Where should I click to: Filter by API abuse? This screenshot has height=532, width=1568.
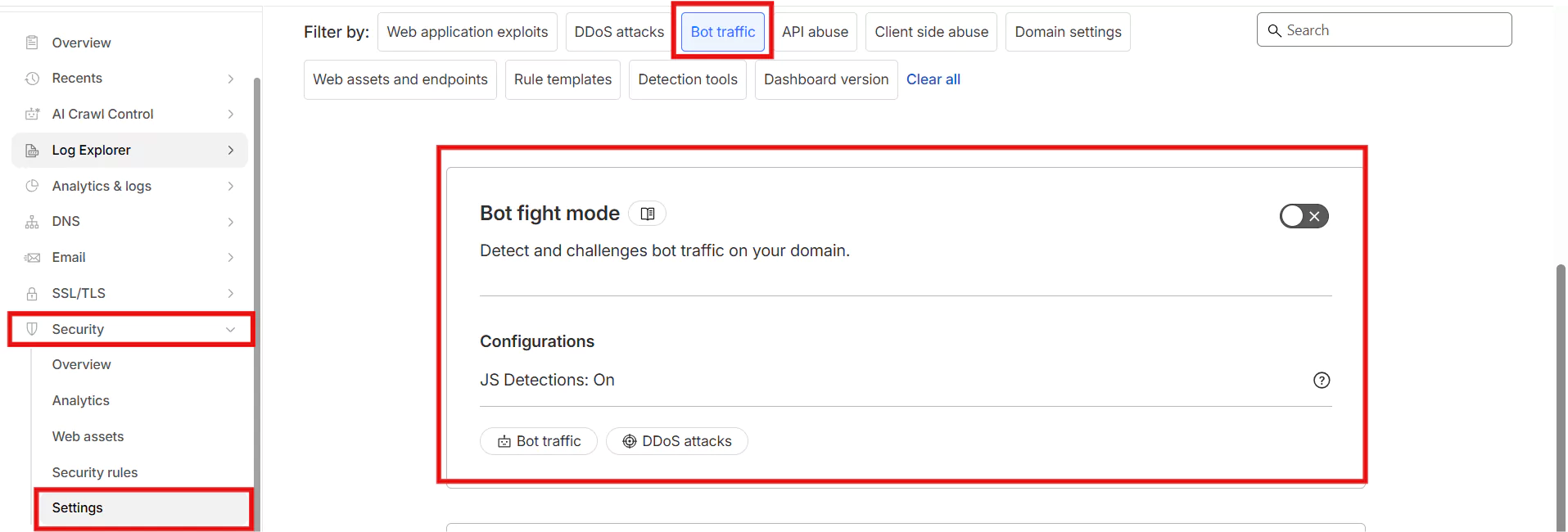[815, 32]
